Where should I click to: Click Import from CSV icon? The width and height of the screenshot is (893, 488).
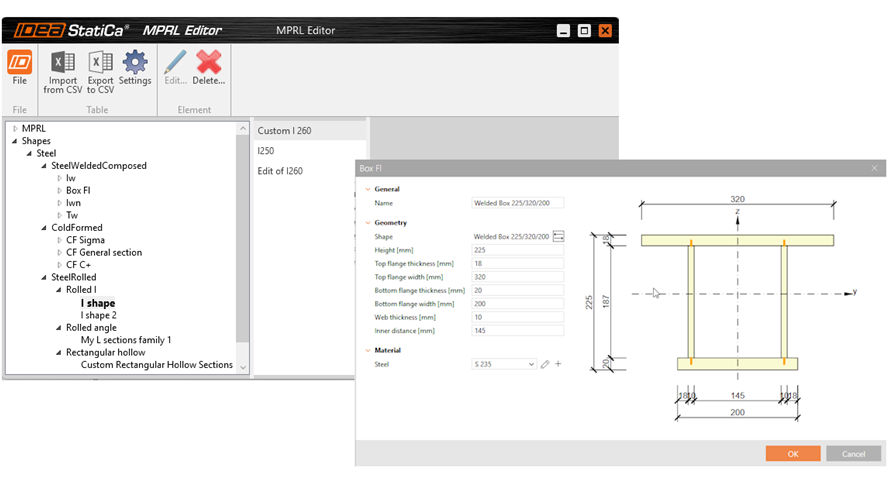tap(63, 64)
